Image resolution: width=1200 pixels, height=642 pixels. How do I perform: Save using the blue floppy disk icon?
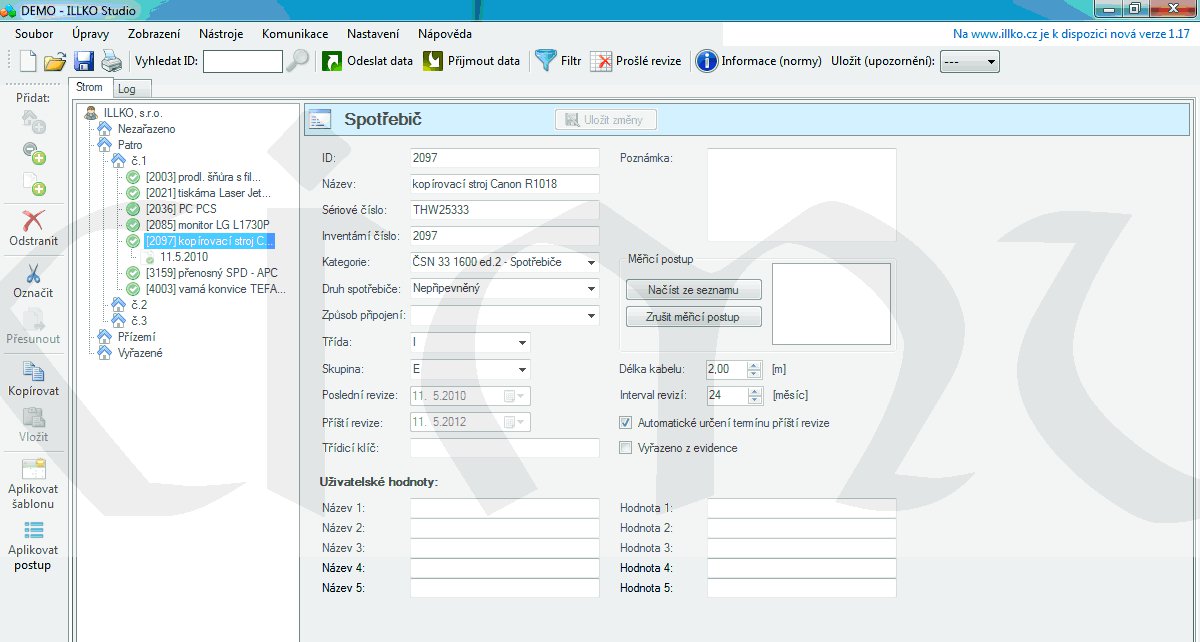[83, 61]
